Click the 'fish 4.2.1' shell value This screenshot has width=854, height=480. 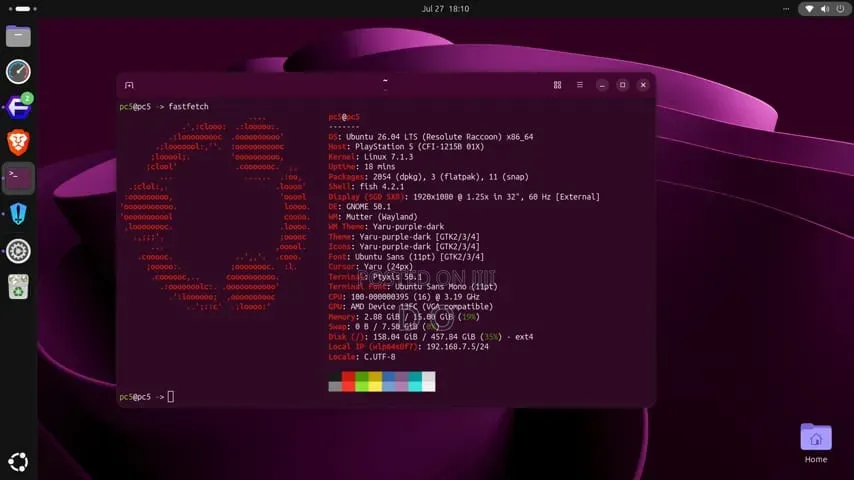pos(382,187)
